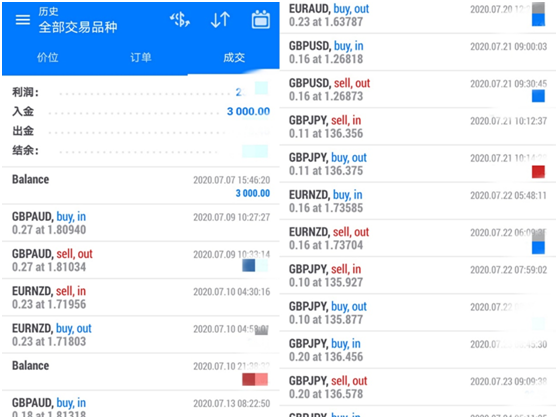
Task: Tap timestamp 2020.07.22 05:48:11
Action: pyautogui.click(x=509, y=195)
